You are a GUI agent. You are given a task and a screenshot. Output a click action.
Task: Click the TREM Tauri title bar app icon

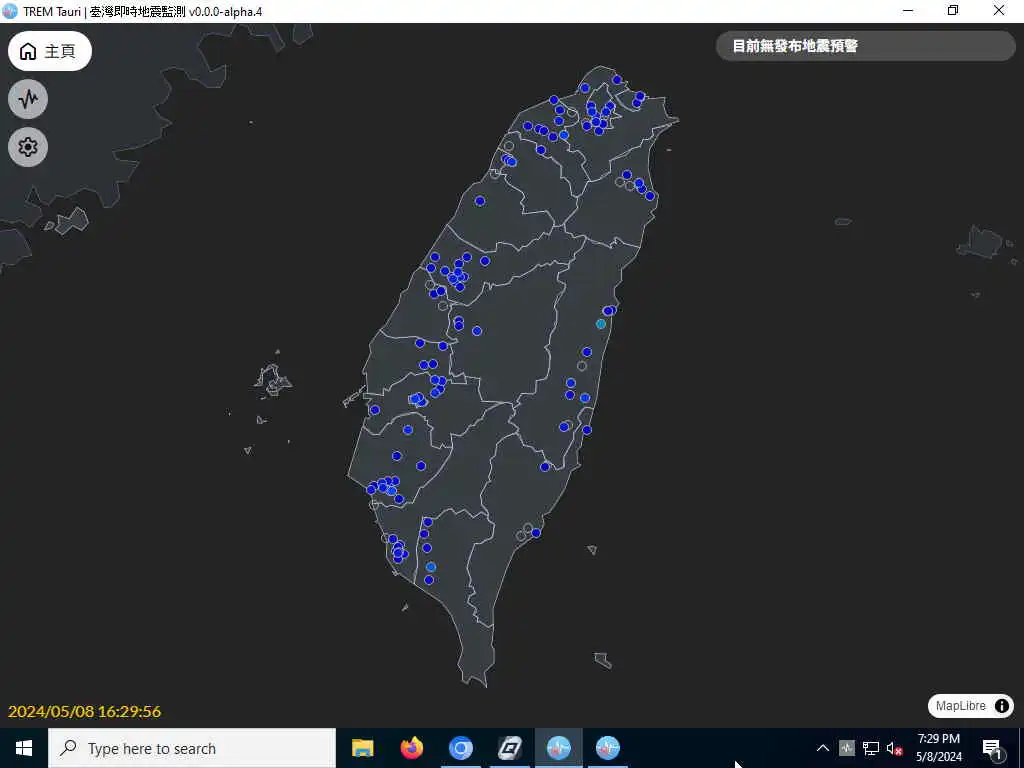(x=10, y=11)
